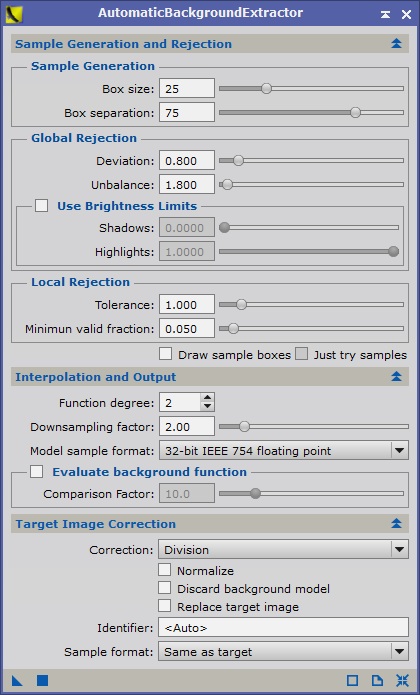Click the Reset process icon
The height and width of the screenshot is (695, 420).
(402, 680)
